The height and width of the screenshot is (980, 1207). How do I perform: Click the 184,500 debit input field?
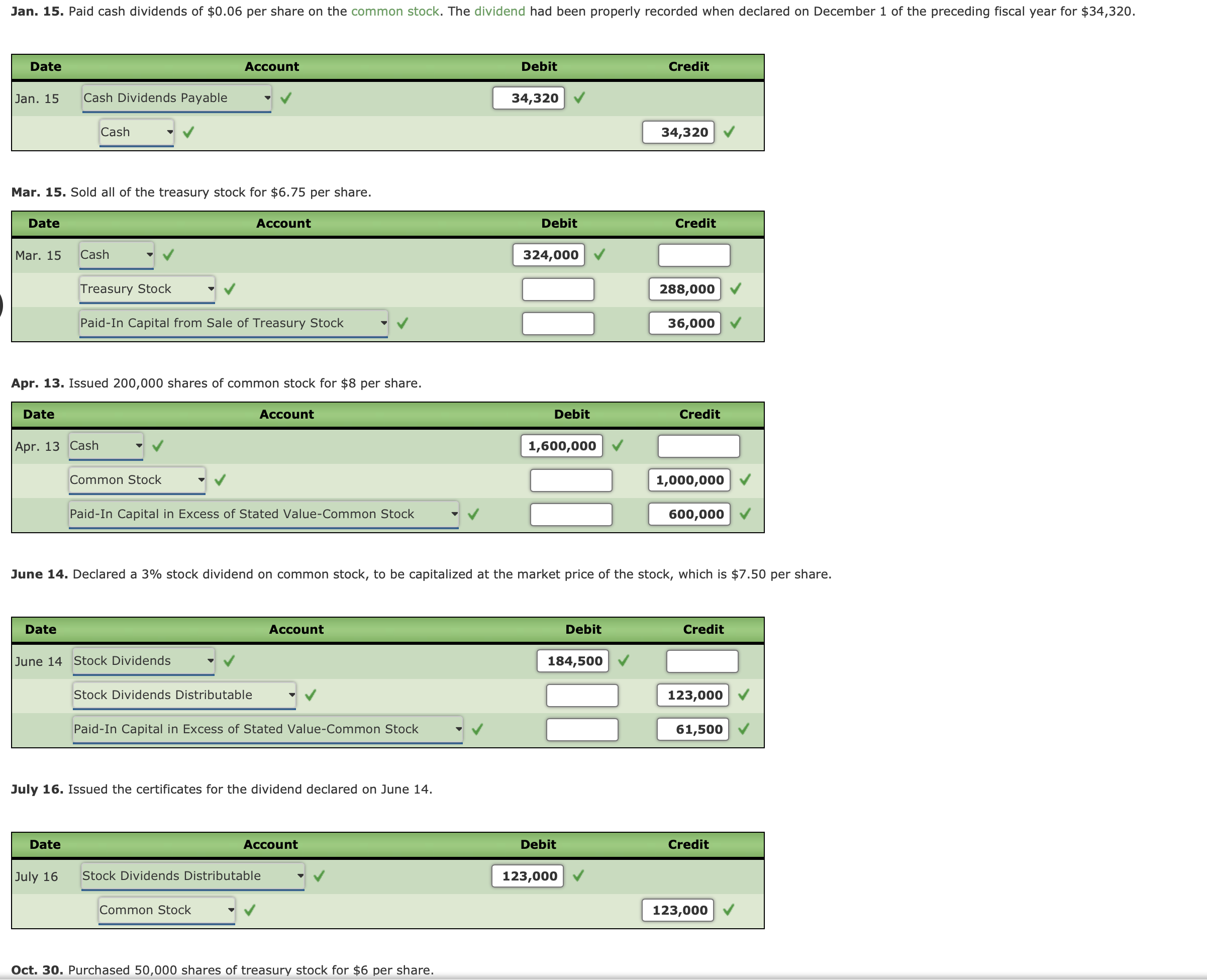coord(572,661)
